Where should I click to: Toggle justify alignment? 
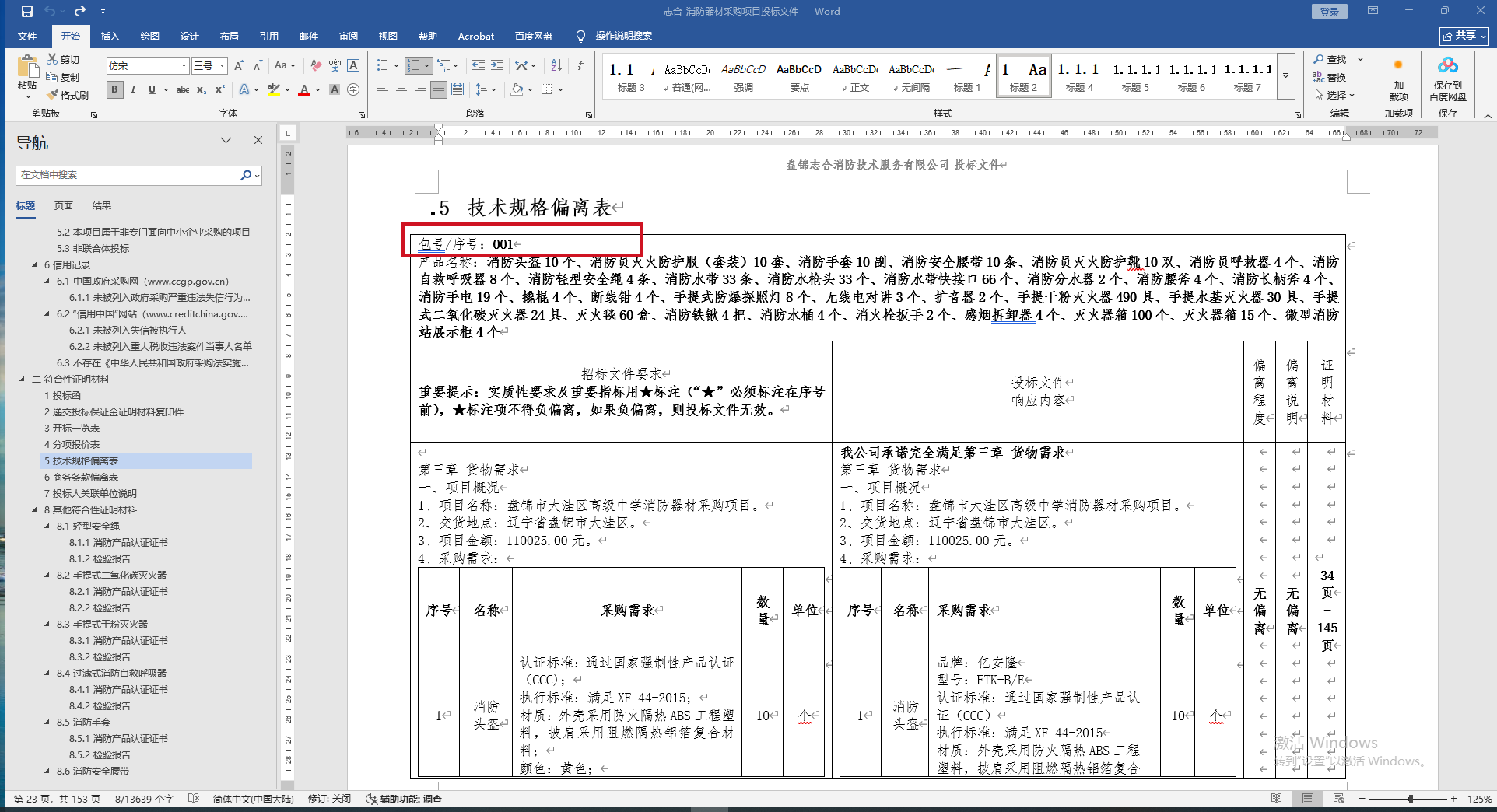pos(439,89)
